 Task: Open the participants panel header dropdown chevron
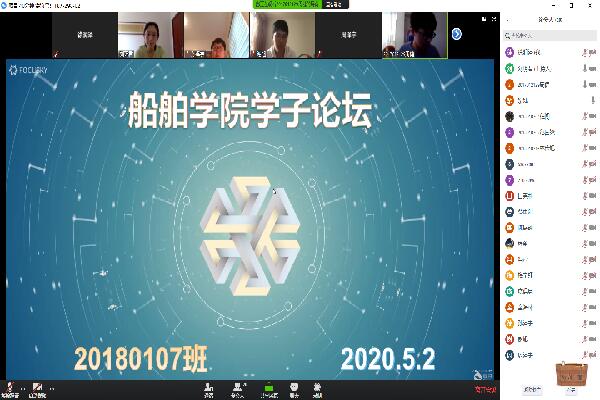click(507, 18)
